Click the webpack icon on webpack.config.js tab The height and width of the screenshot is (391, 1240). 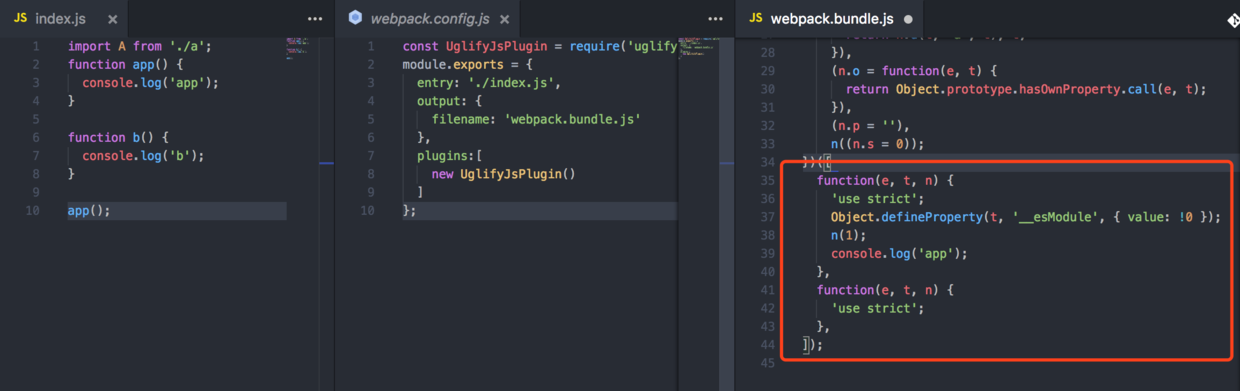pyautogui.click(x=354, y=18)
